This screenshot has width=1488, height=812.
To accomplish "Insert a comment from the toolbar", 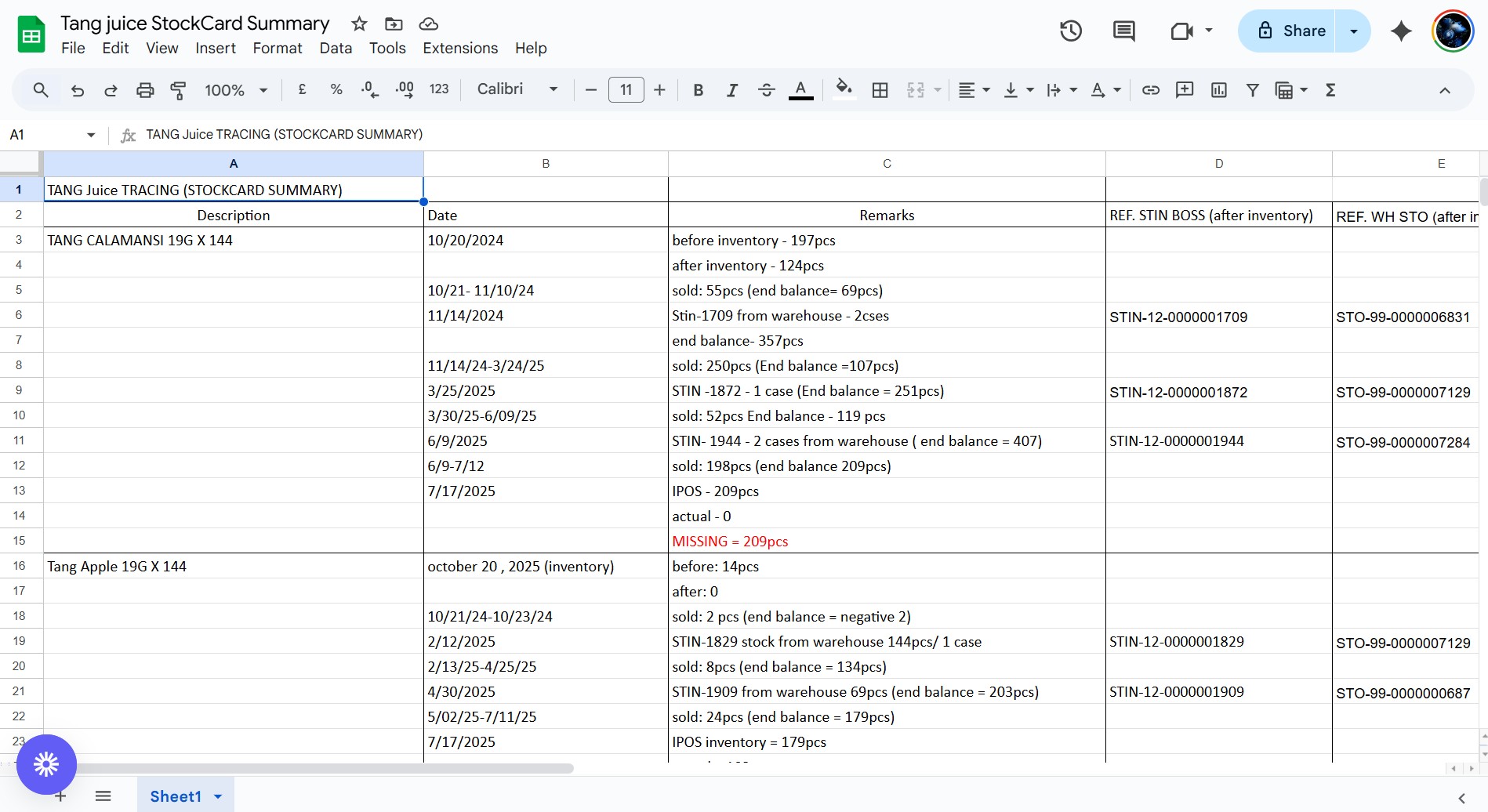I will 1185,90.
